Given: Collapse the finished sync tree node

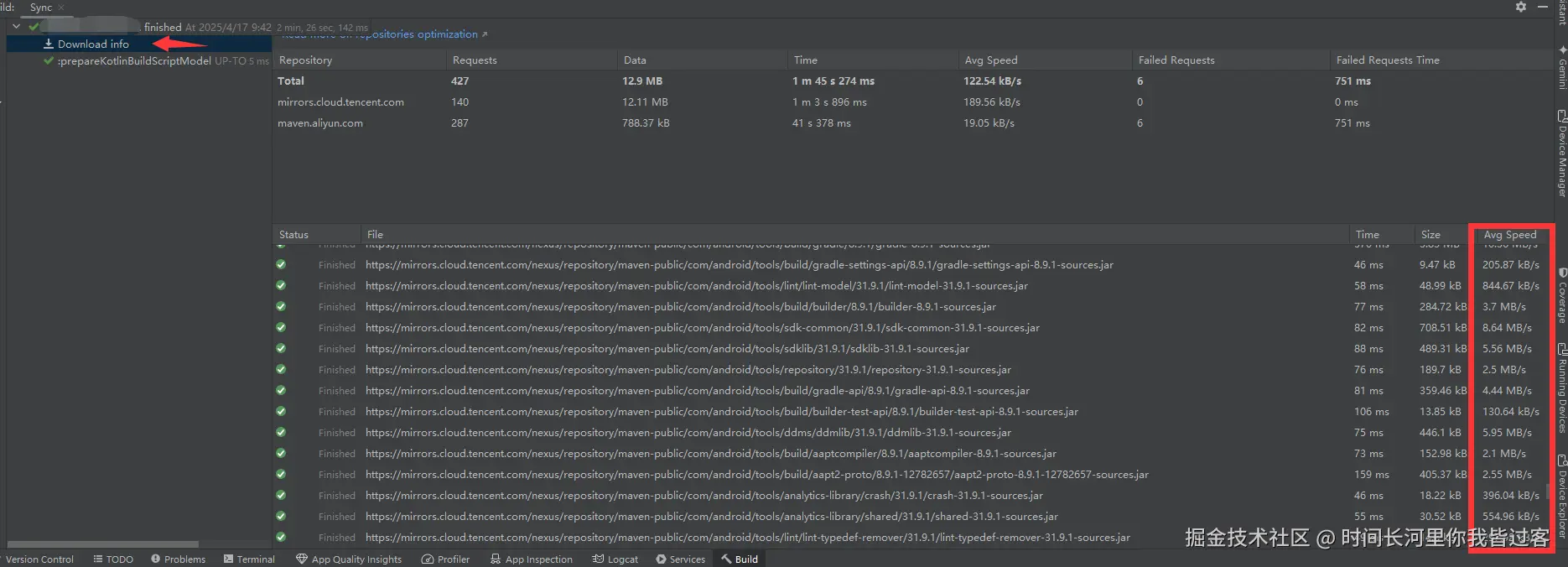Looking at the screenshot, I should point(16,27).
